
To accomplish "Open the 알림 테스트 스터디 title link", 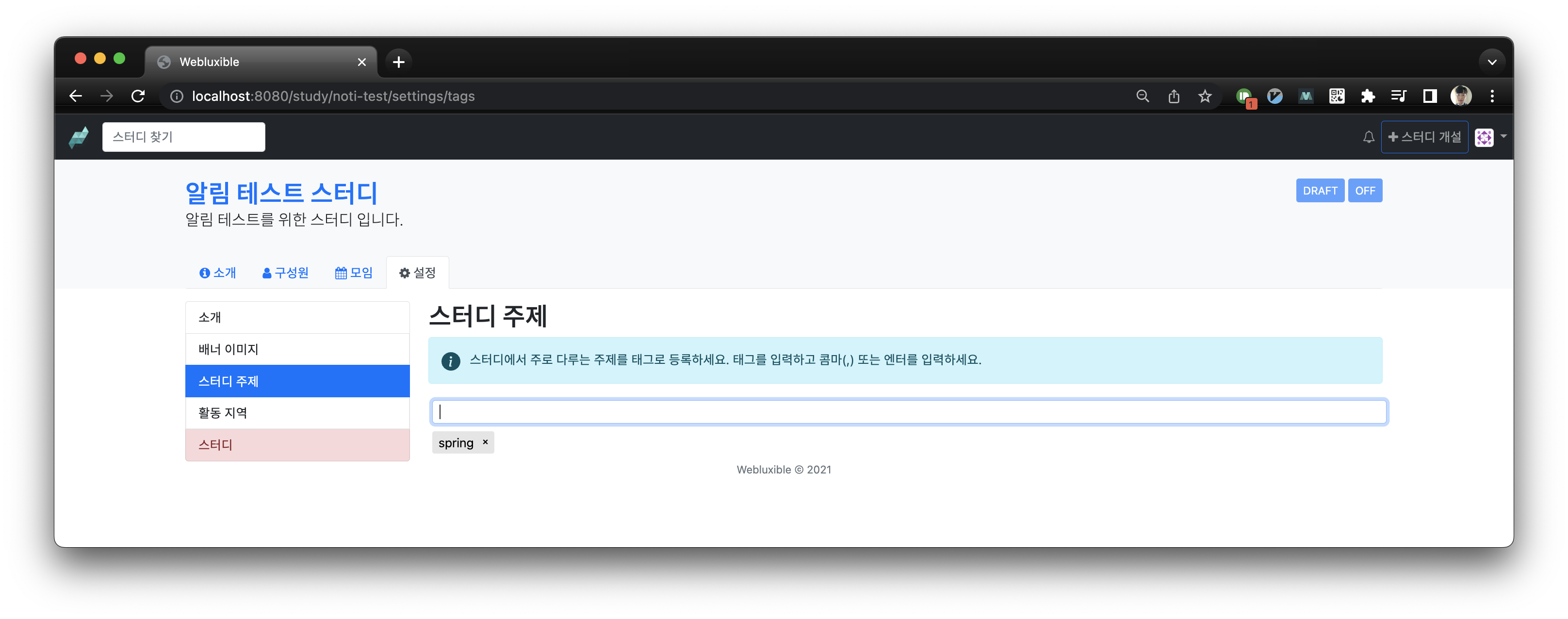I will (281, 193).
